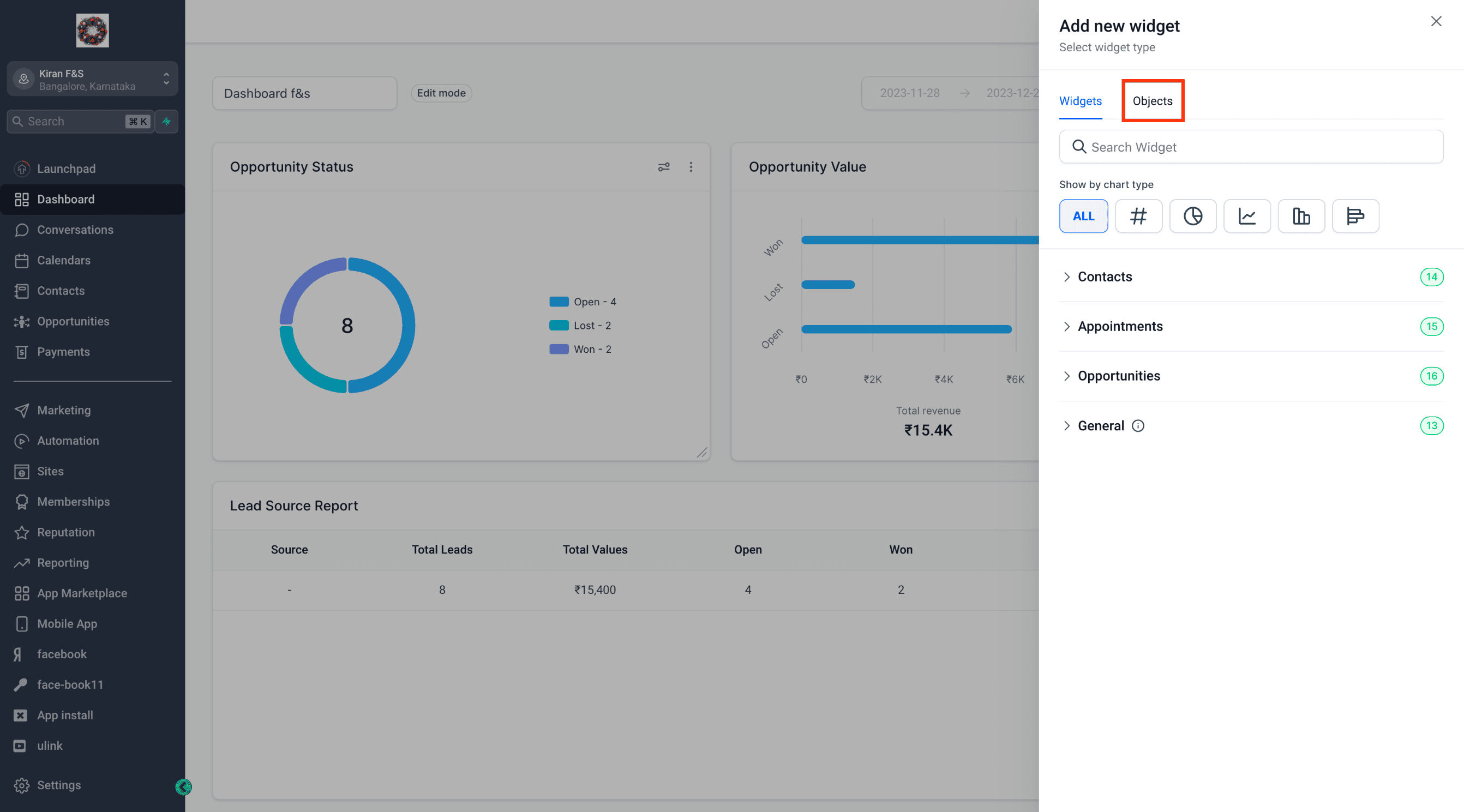Open Memberships from the sidebar
This screenshot has width=1464, height=812.
[x=92, y=502]
